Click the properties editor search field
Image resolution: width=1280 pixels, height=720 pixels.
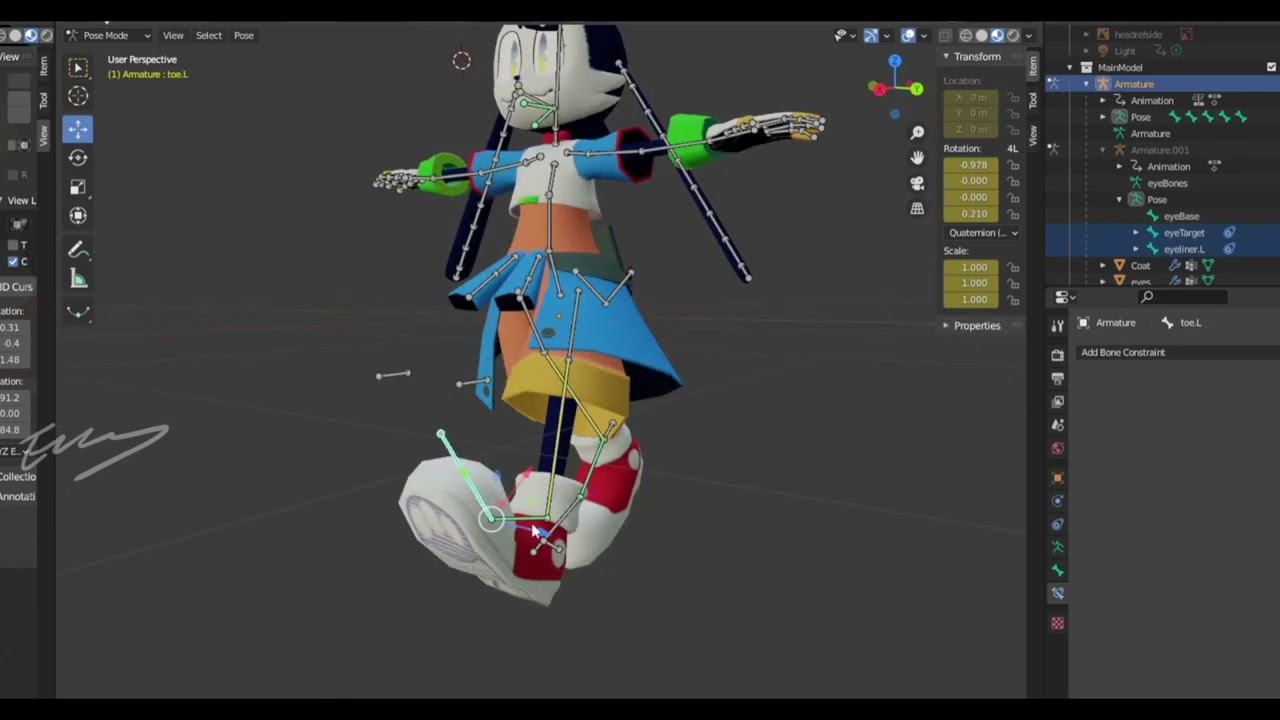click(x=1184, y=297)
